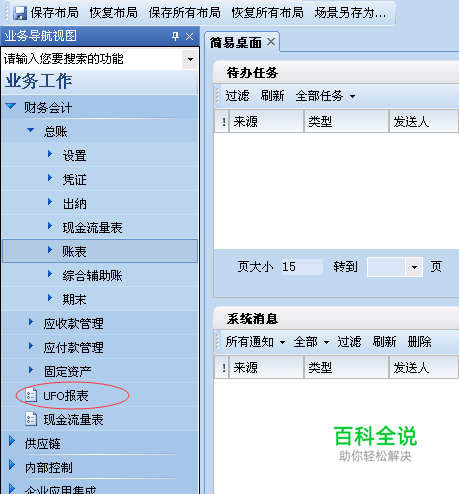The image size is (459, 494).
Task: Close the 简易桌面 tab
Action: point(271,42)
